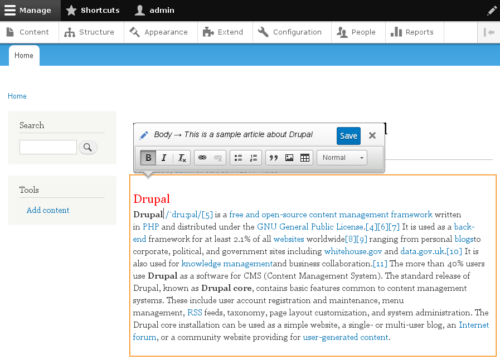Viewport: 500px width, 360px height.
Task: Click the bold 'Drupal core' text
Action: (x=227, y=288)
